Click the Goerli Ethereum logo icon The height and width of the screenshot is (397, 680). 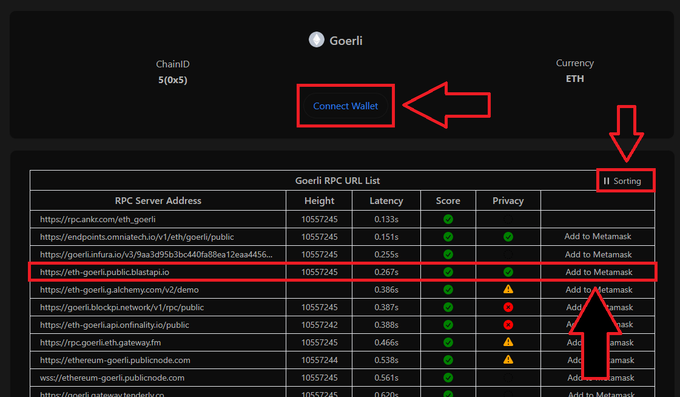pos(316,40)
